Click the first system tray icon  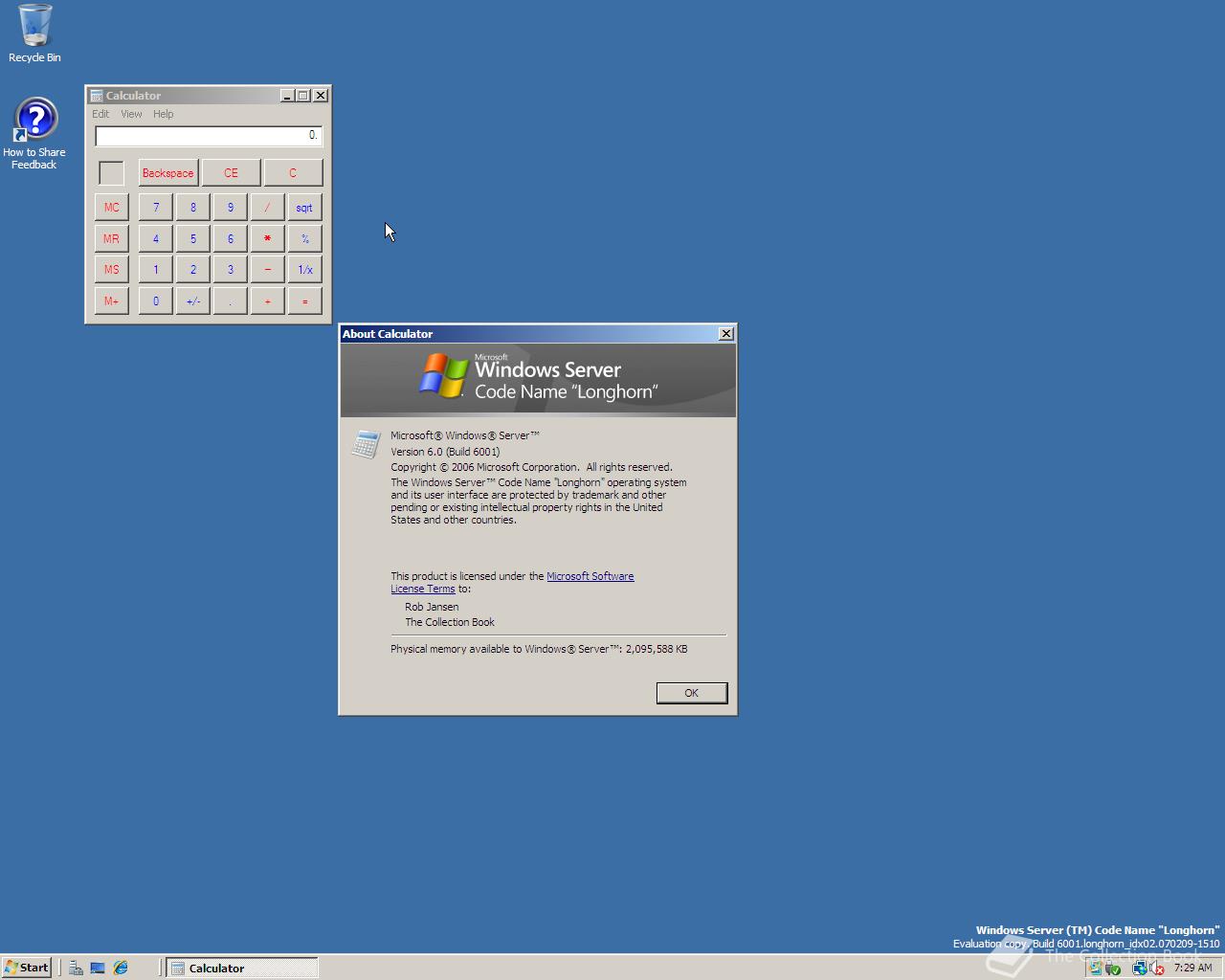1096,968
